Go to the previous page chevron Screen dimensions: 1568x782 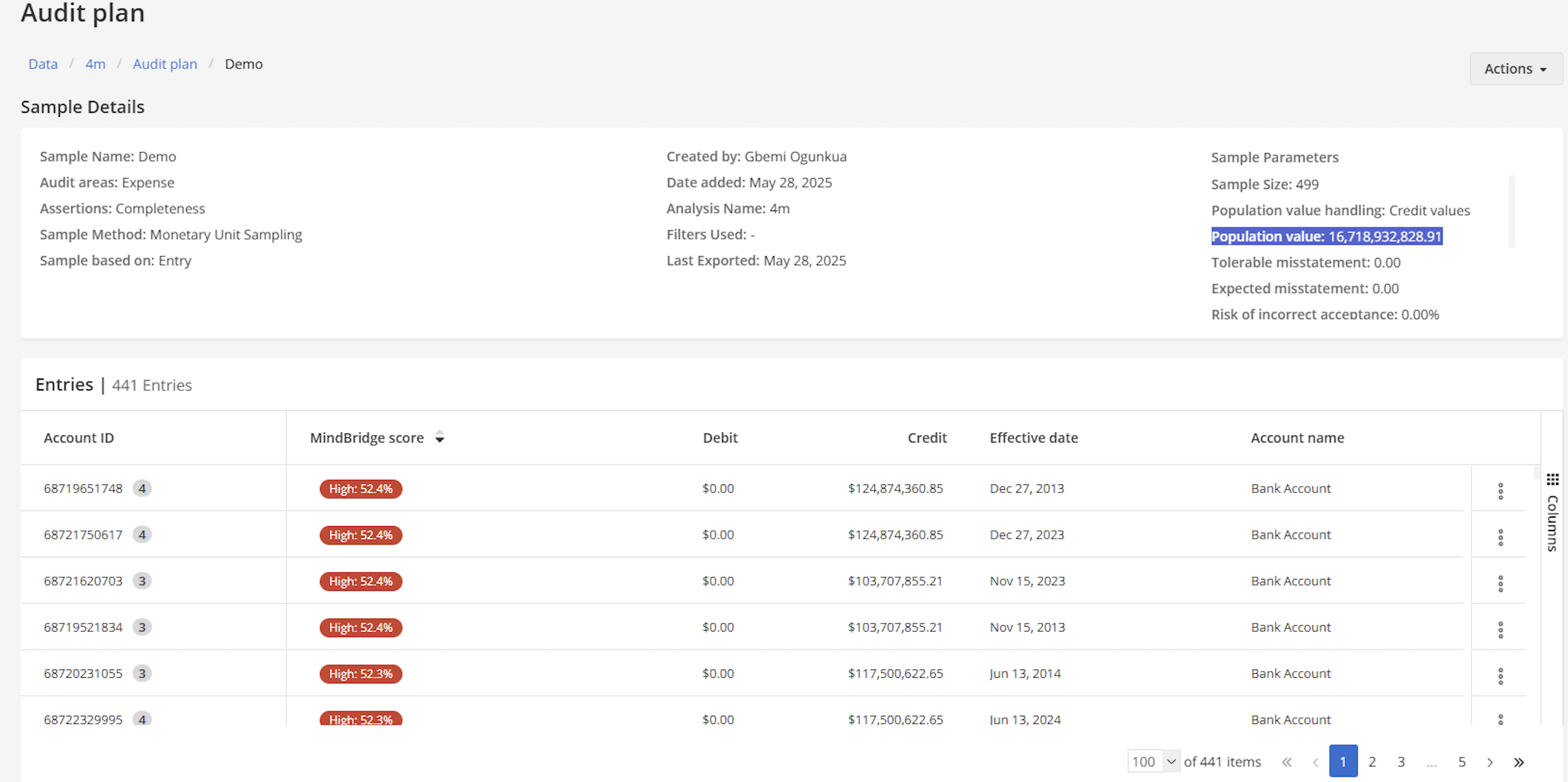(1316, 762)
